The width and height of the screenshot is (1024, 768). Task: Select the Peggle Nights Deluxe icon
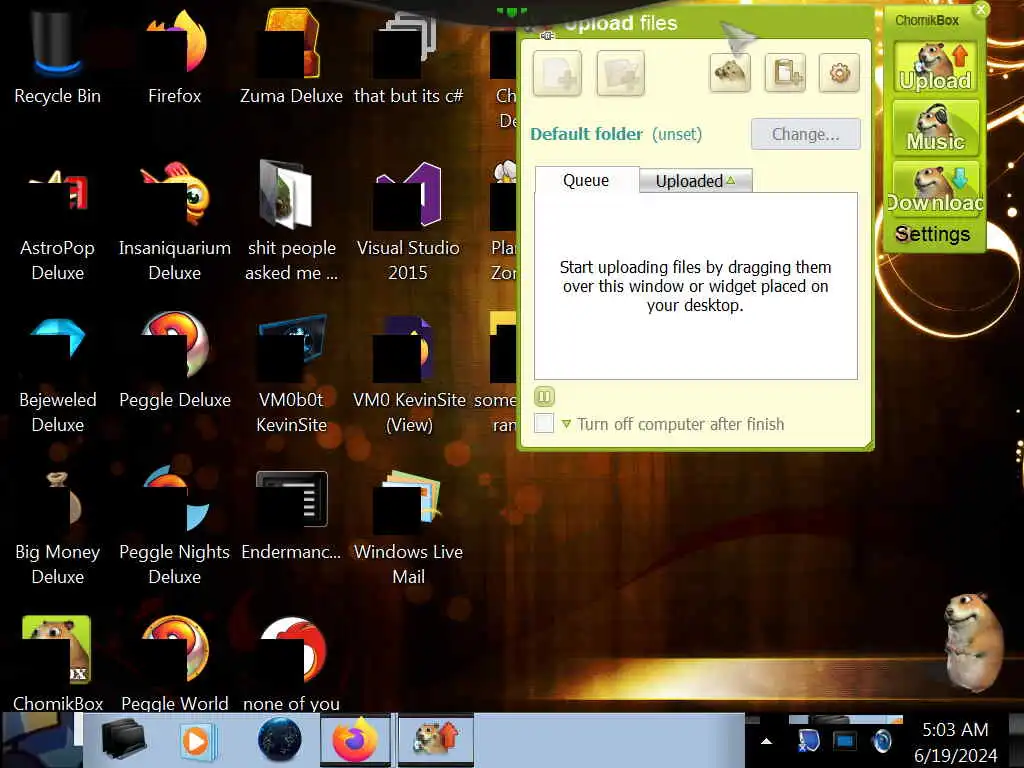coord(174,528)
